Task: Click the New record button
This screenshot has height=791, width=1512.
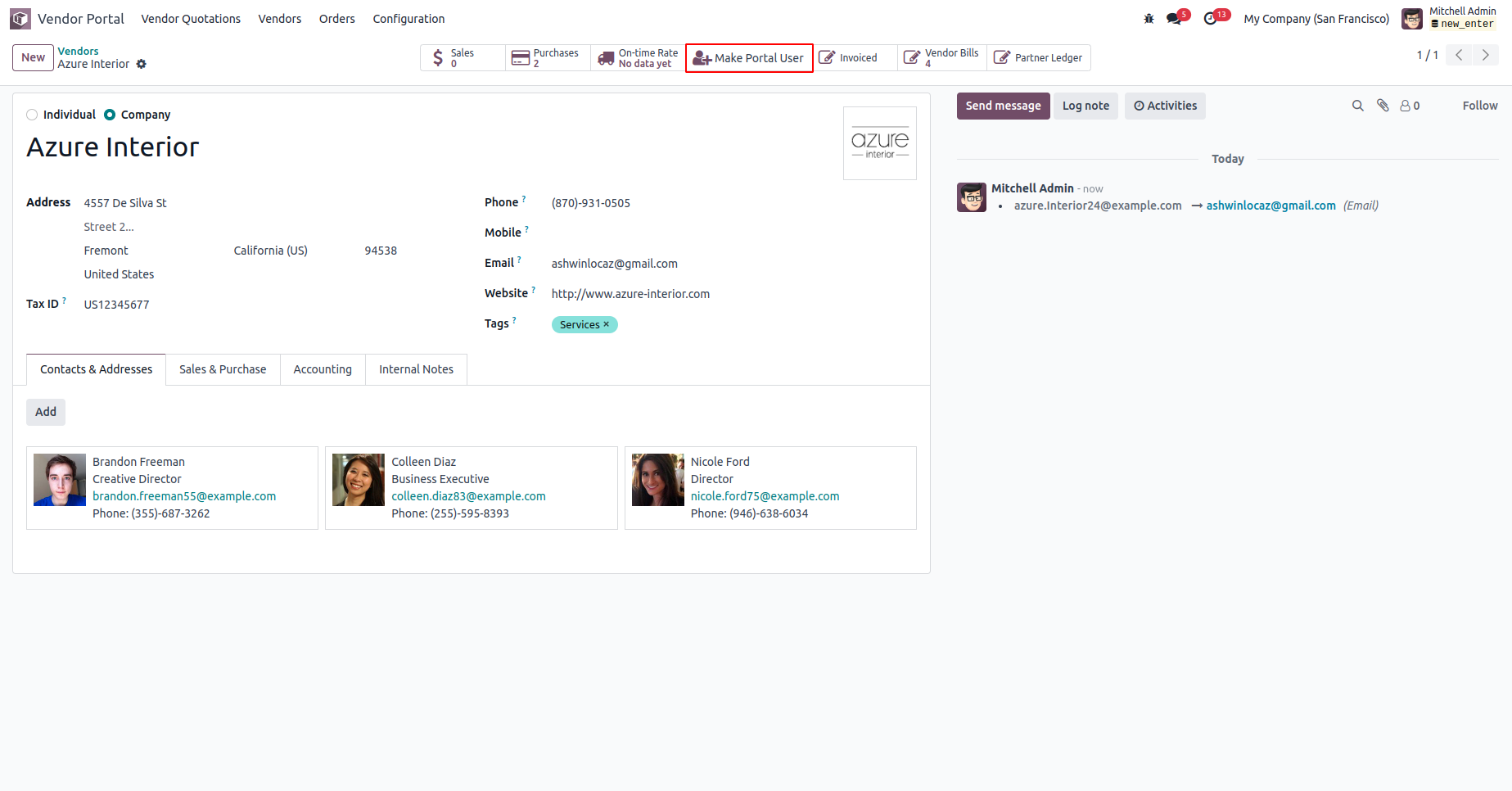Action: (x=34, y=57)
